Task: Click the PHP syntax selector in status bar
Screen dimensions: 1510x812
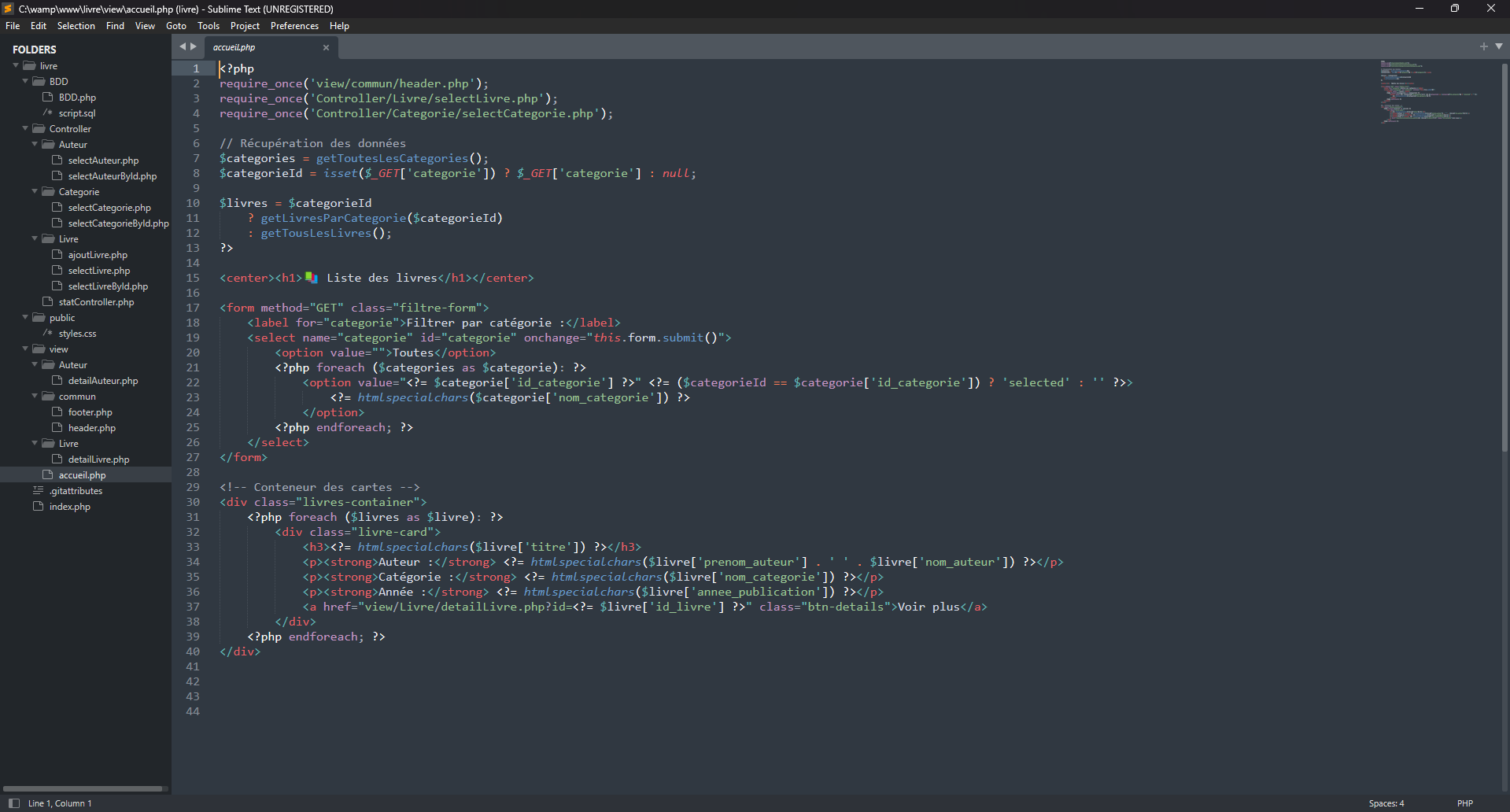Action: (1464, 803)
